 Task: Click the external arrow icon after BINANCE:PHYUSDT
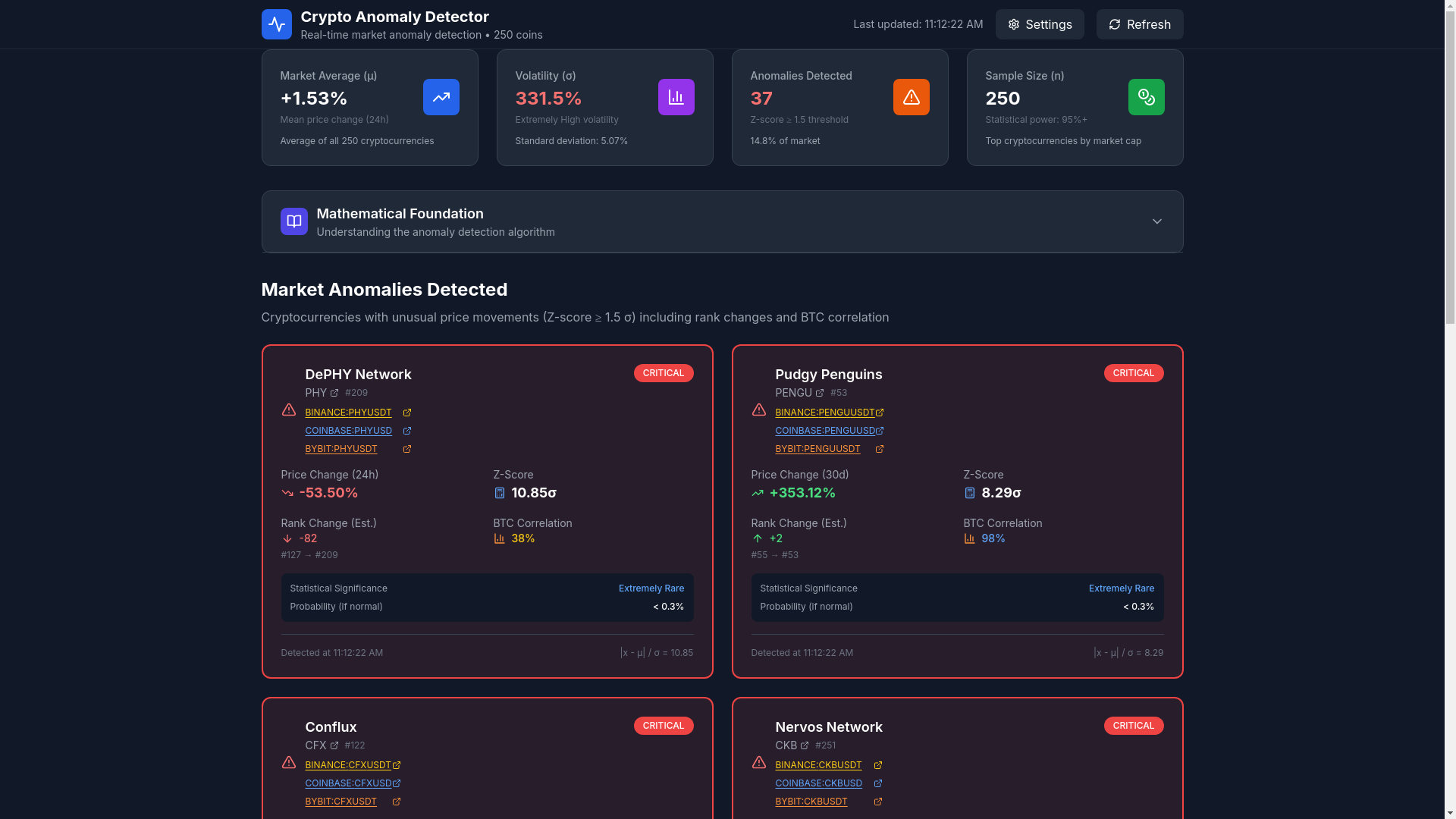click(x=407, y=413)
